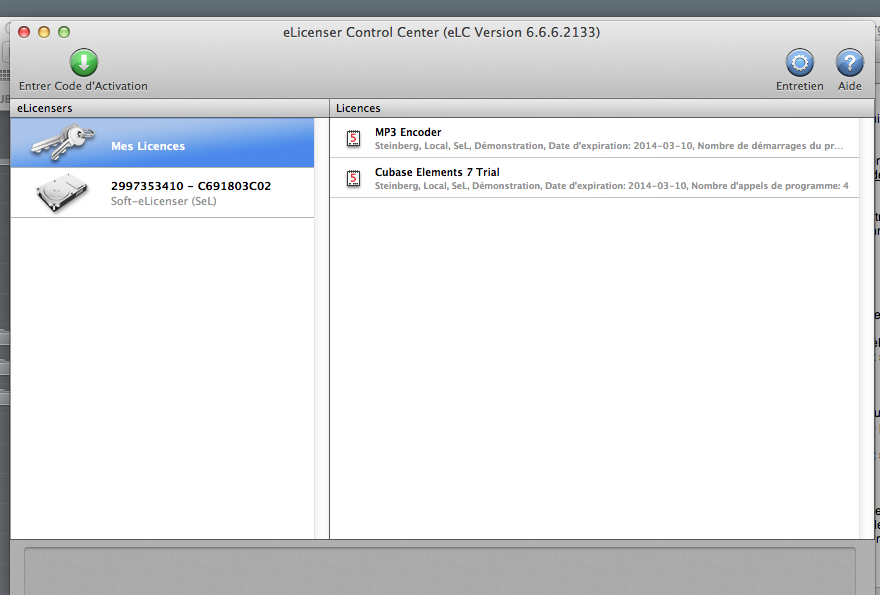Select Mes Licences in eLicensers list
880x595 pixels.
pyautogui.click(x=162, y=143)
